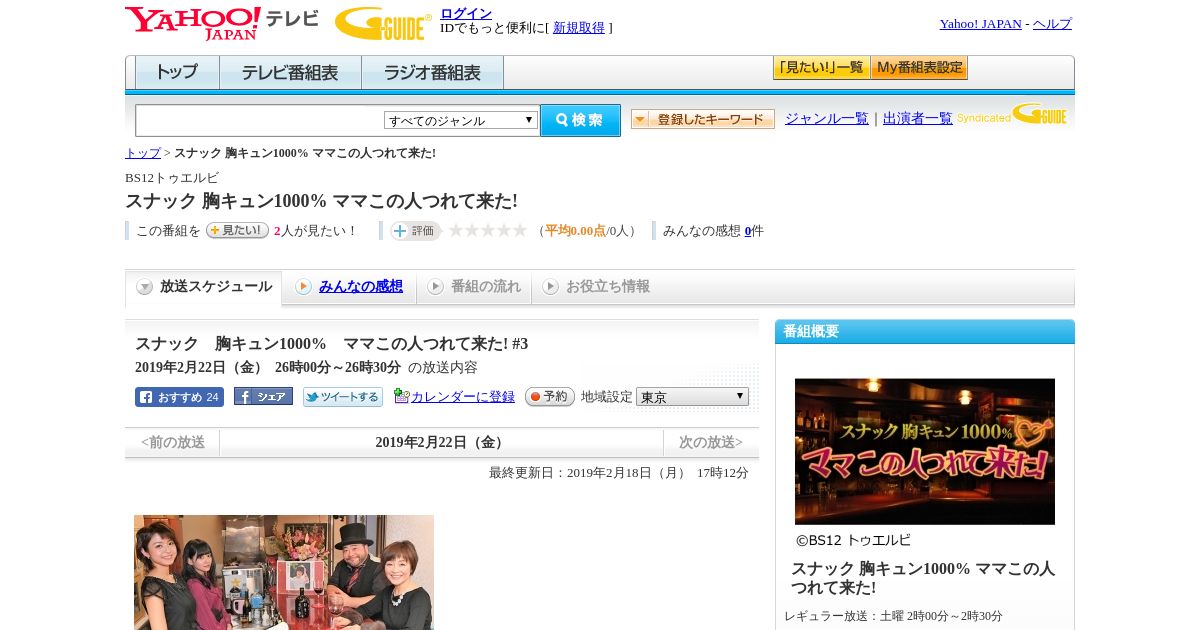Select the 放送スケジュール tab
Screen dimensions: 1200x630
pyautogui.click(x=204, y=287)
